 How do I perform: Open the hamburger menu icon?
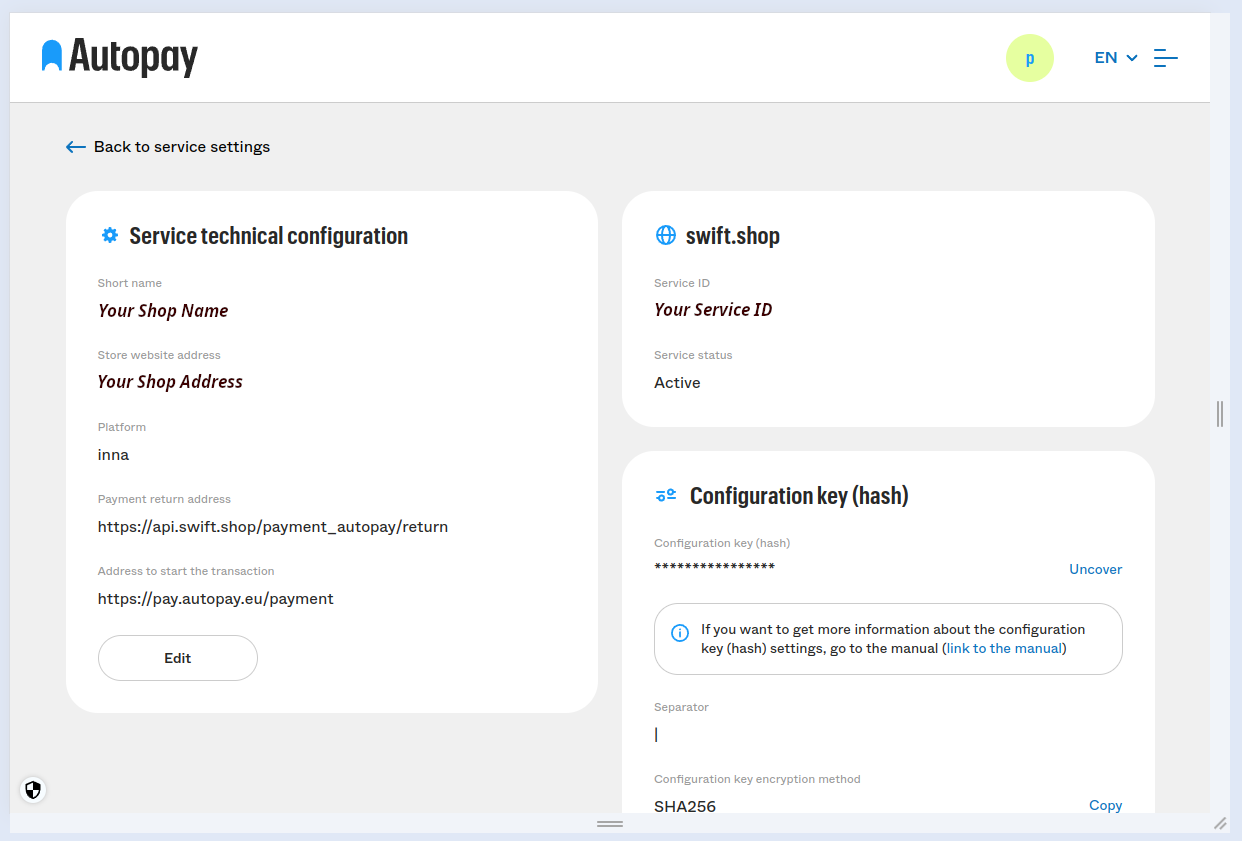pyautogui.click(x=1166, y=58)
